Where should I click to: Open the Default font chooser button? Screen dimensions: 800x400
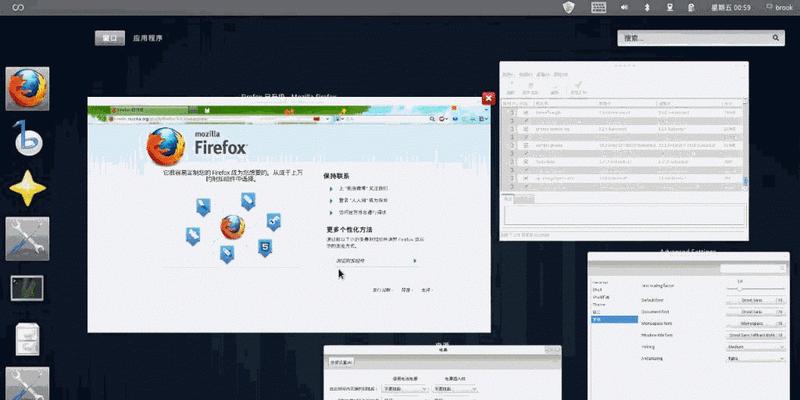756,300
